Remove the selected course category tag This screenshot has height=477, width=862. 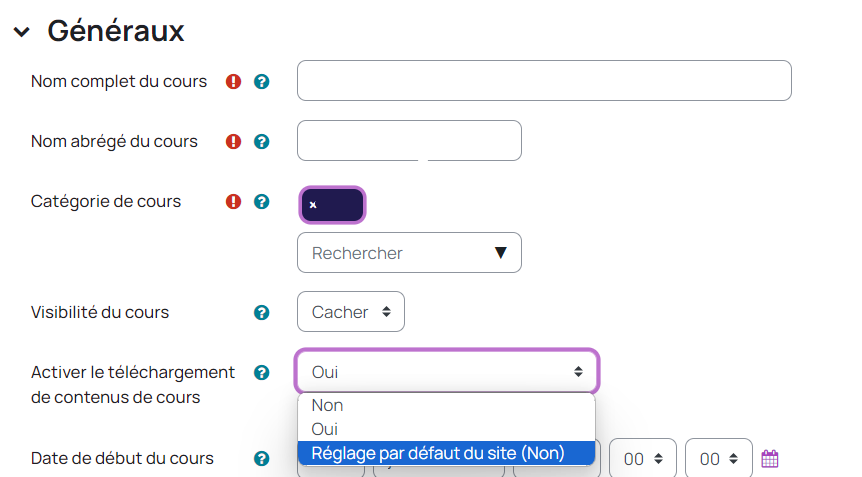click(x=313, y=205)
